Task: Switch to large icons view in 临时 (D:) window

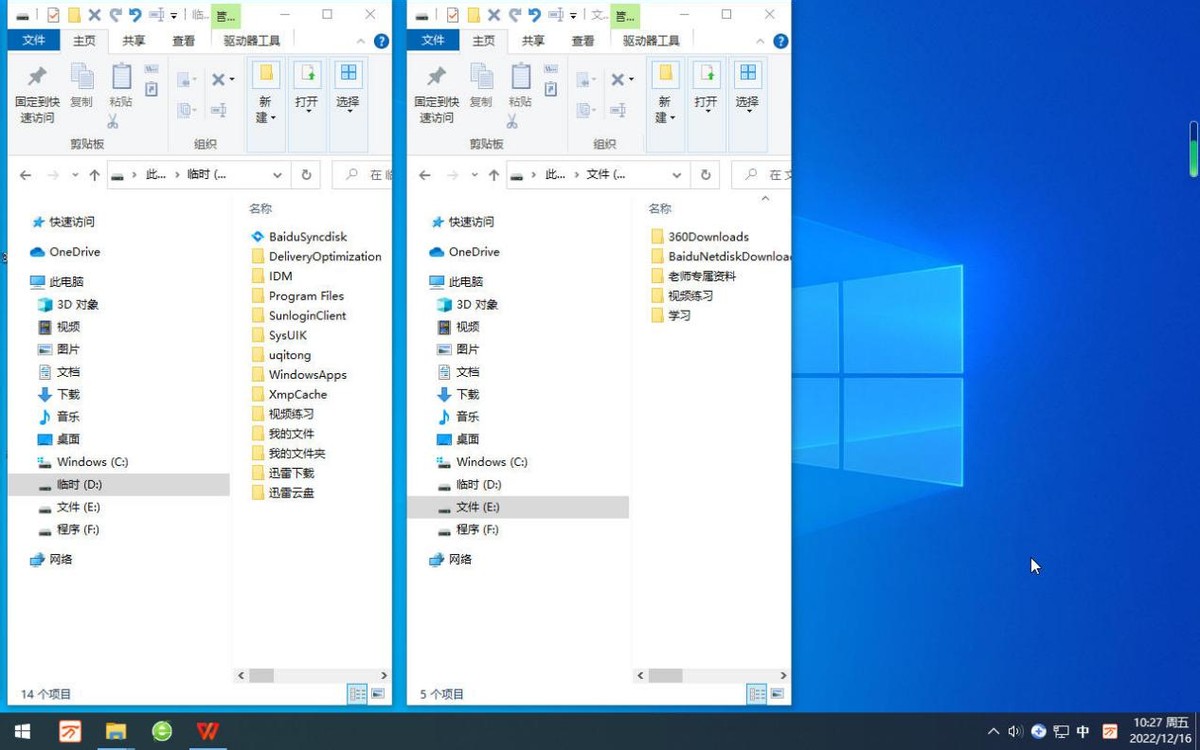Action: (378, 694)
